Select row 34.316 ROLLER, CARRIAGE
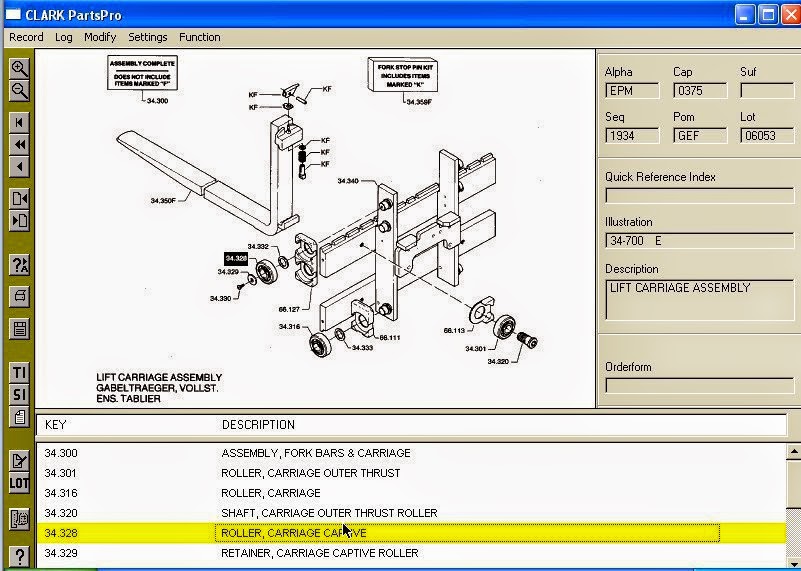The width and height of the screenshot is (801, 571). [x=411, y=493]
